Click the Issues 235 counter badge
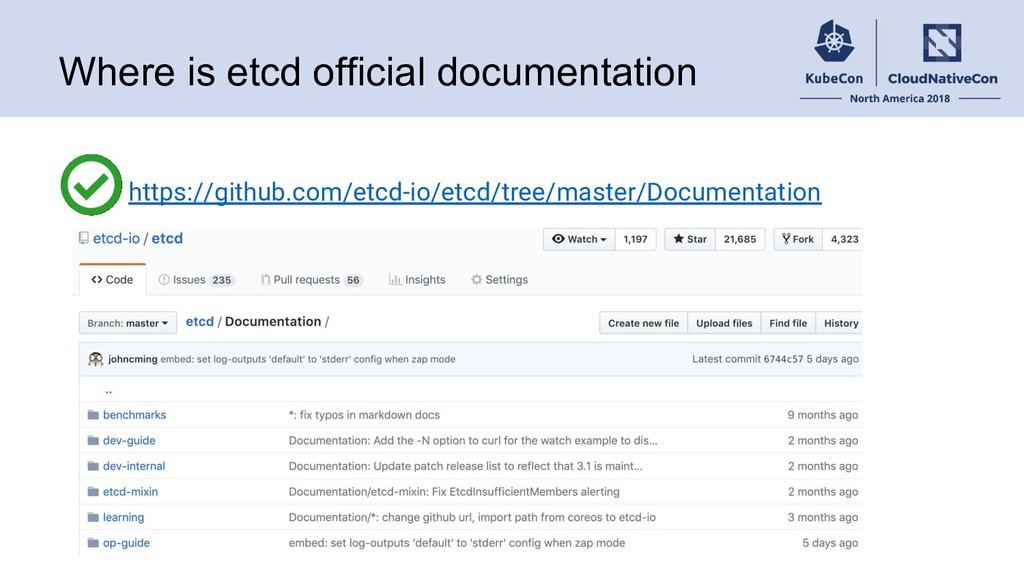 (x=221, y=280)
